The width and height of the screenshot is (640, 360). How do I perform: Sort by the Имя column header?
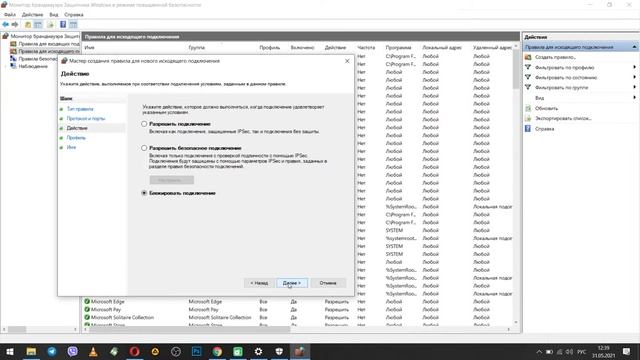tap(89, 47)
